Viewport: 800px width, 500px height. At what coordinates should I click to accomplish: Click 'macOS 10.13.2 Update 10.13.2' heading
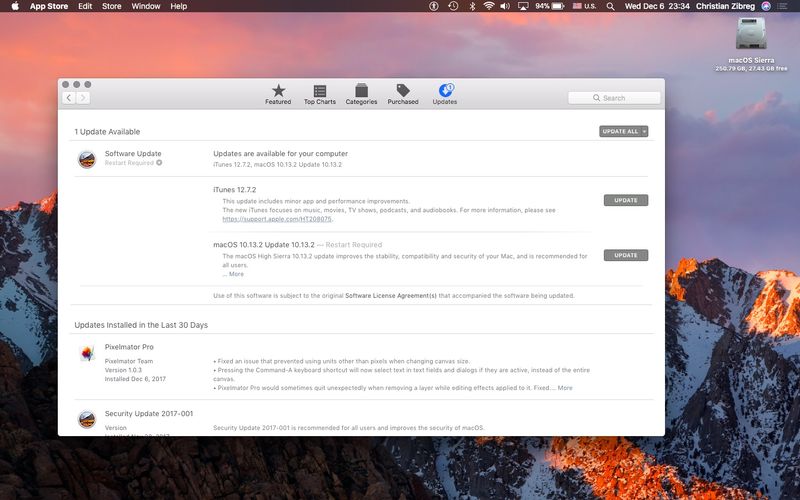[264, 245]
